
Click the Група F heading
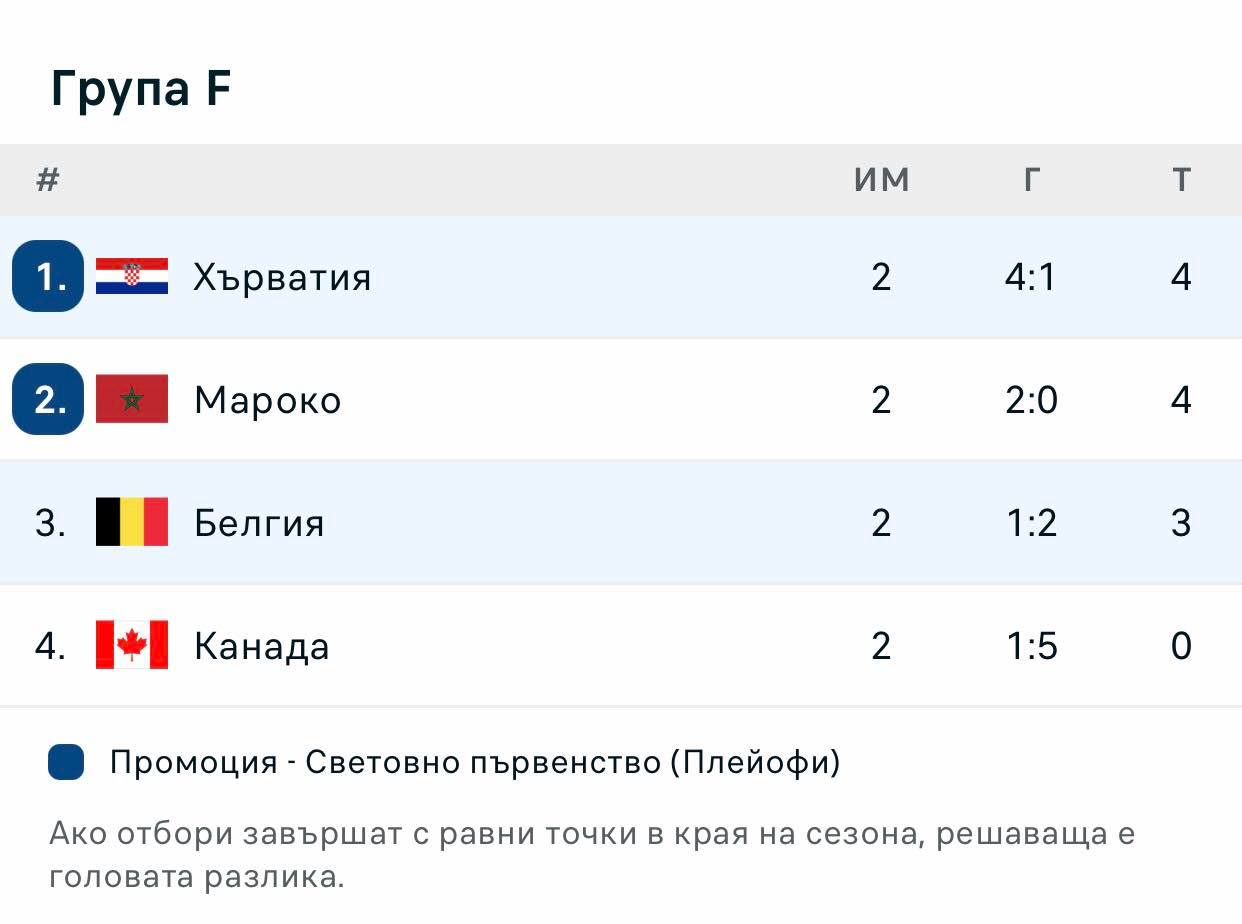coord(141,88)
